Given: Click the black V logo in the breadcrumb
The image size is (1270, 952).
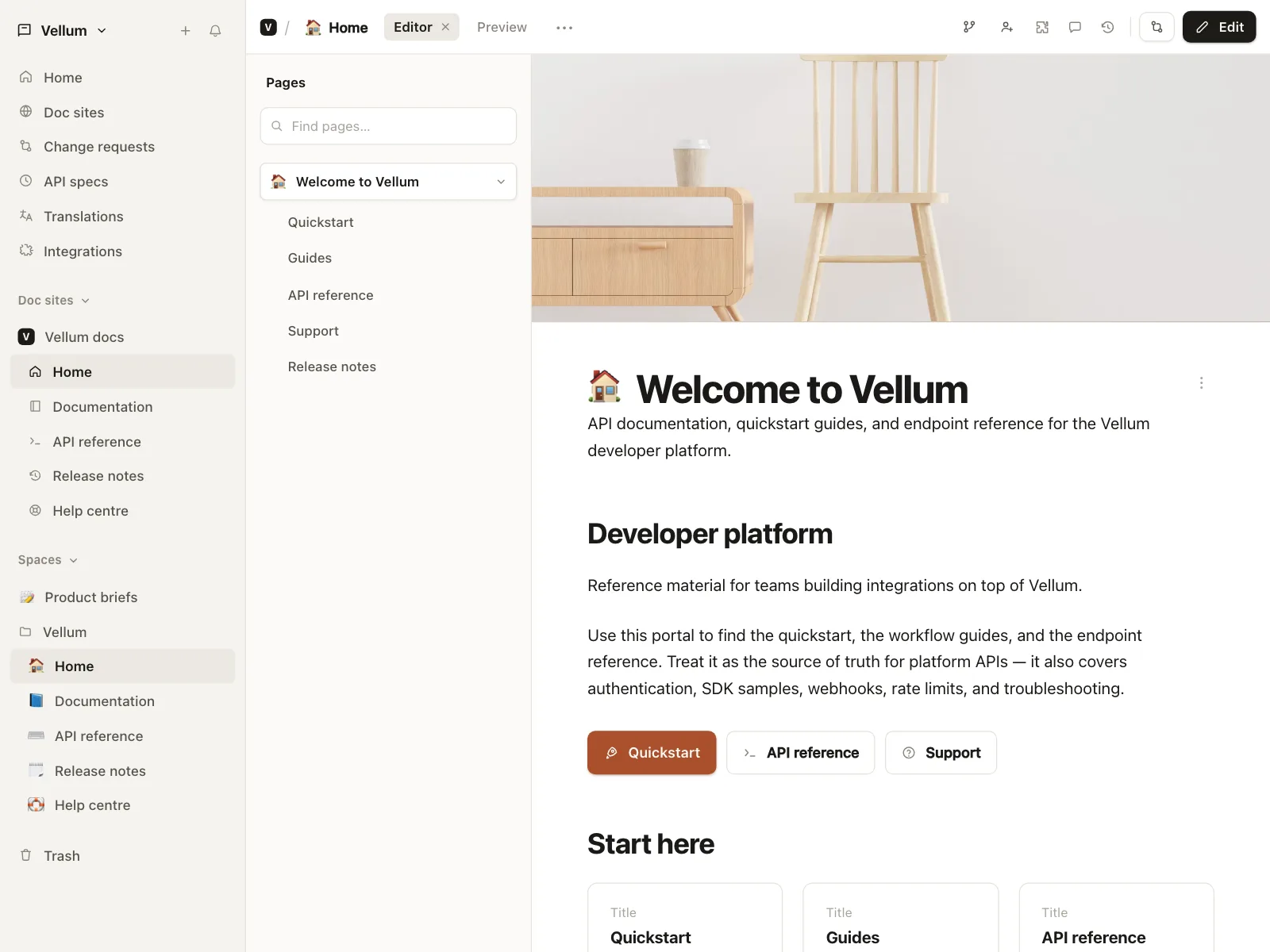Looking at the screenshot, I should (x=268, y=27).
